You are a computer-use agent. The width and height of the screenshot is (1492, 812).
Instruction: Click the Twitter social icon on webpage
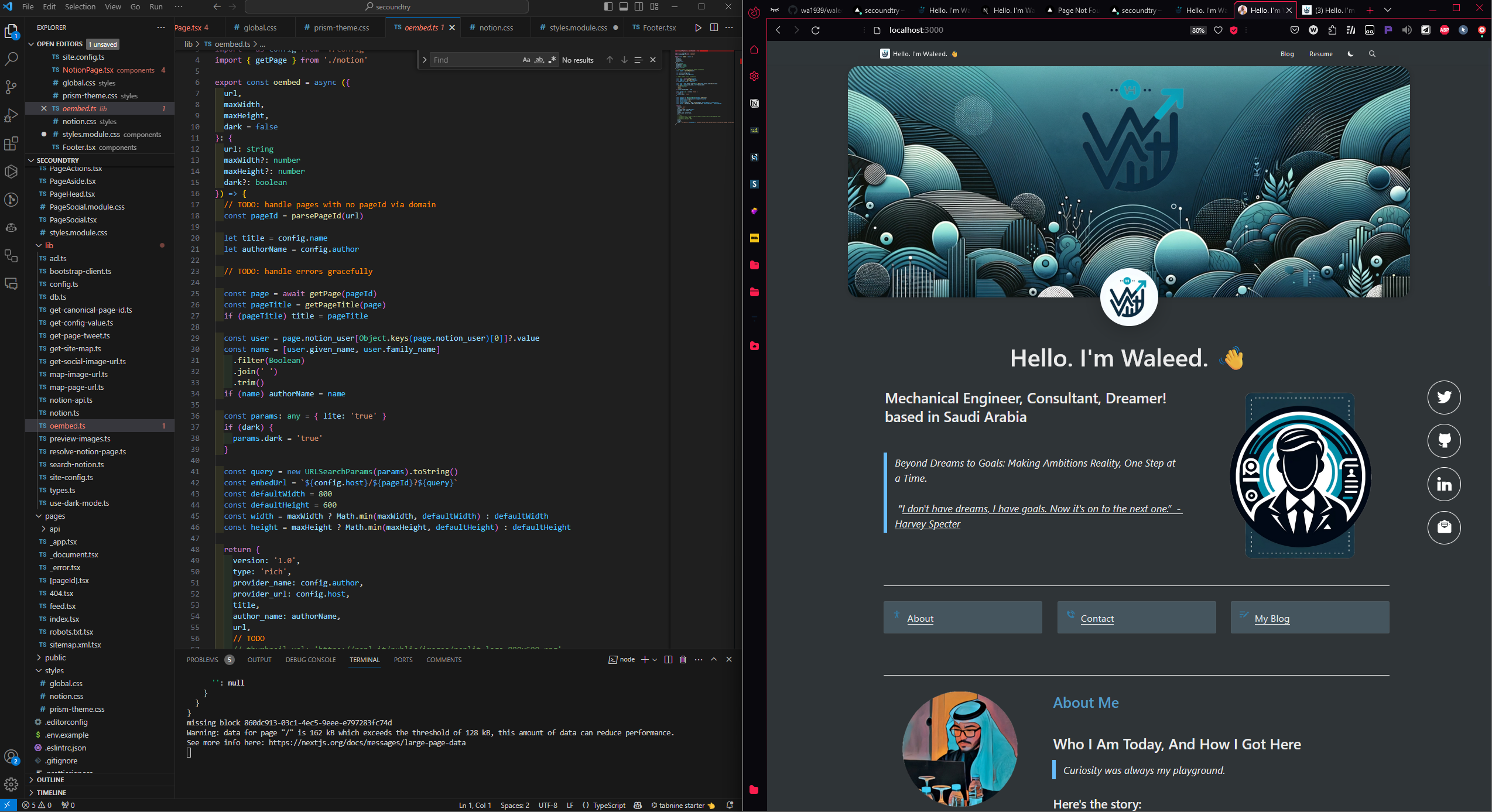pyautogui.click(x=1444, y=398)
